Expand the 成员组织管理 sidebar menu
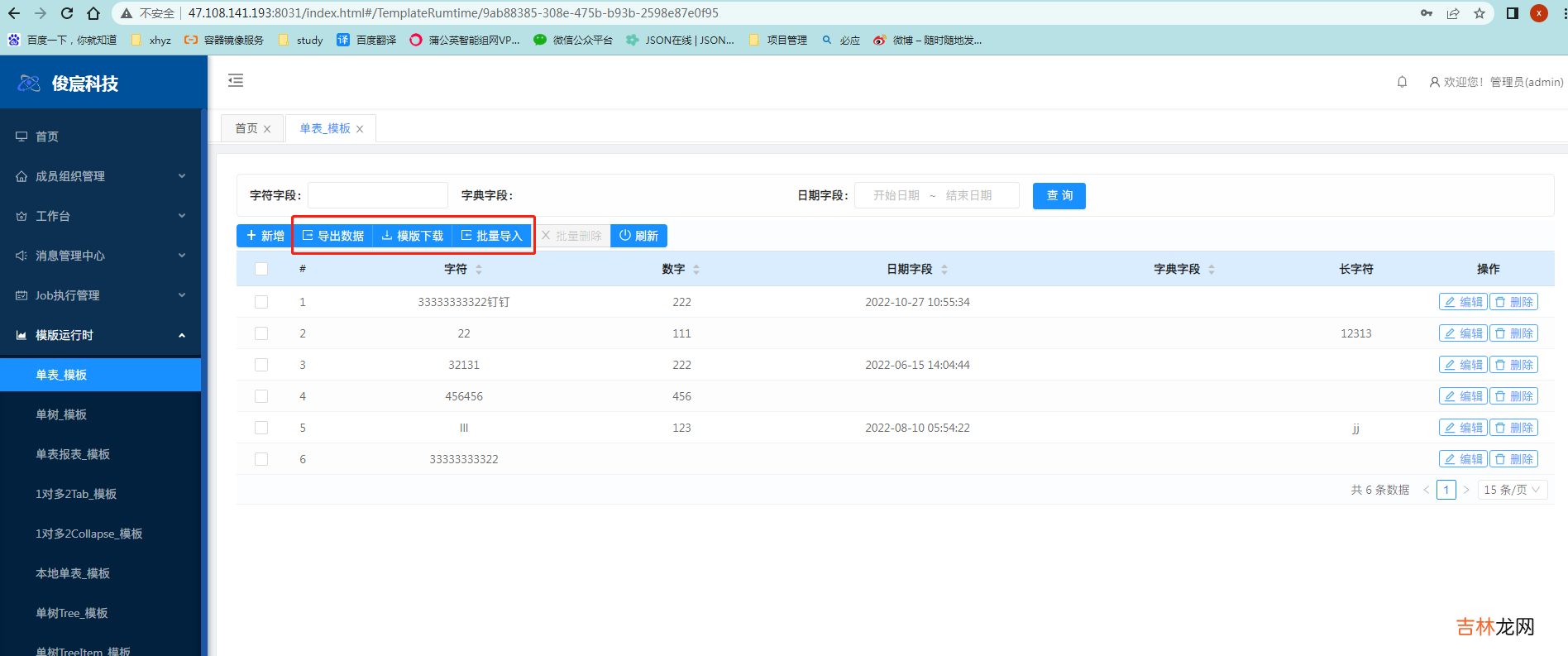The height and width of the screenshot is (656, 1568). click(100, 176)
